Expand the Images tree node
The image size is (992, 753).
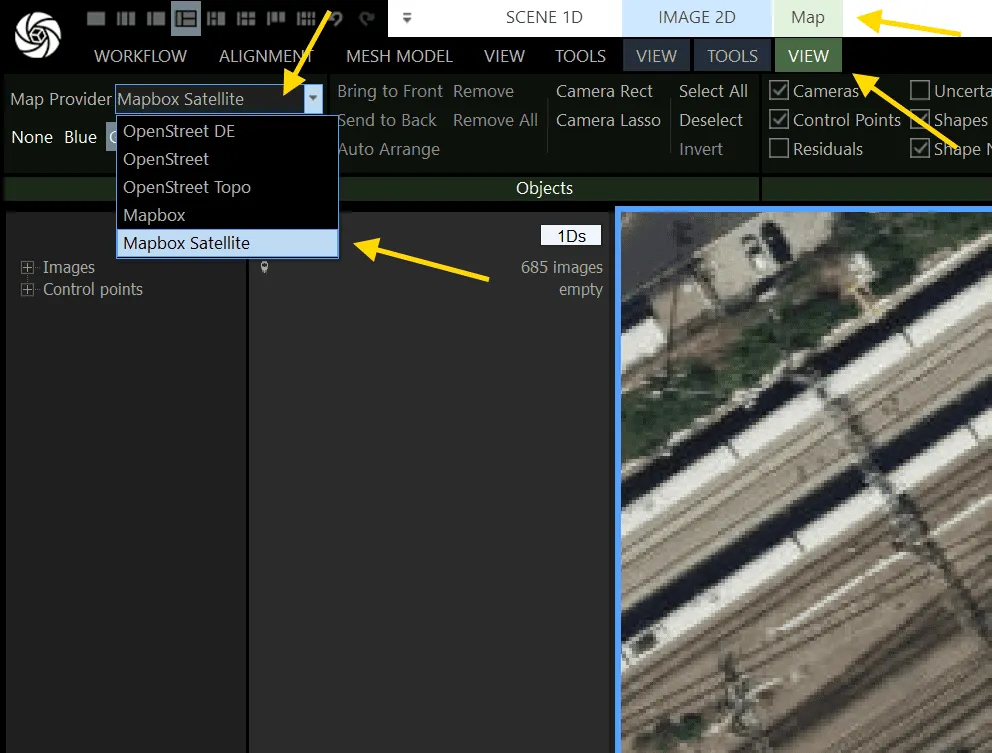(27, 268)
